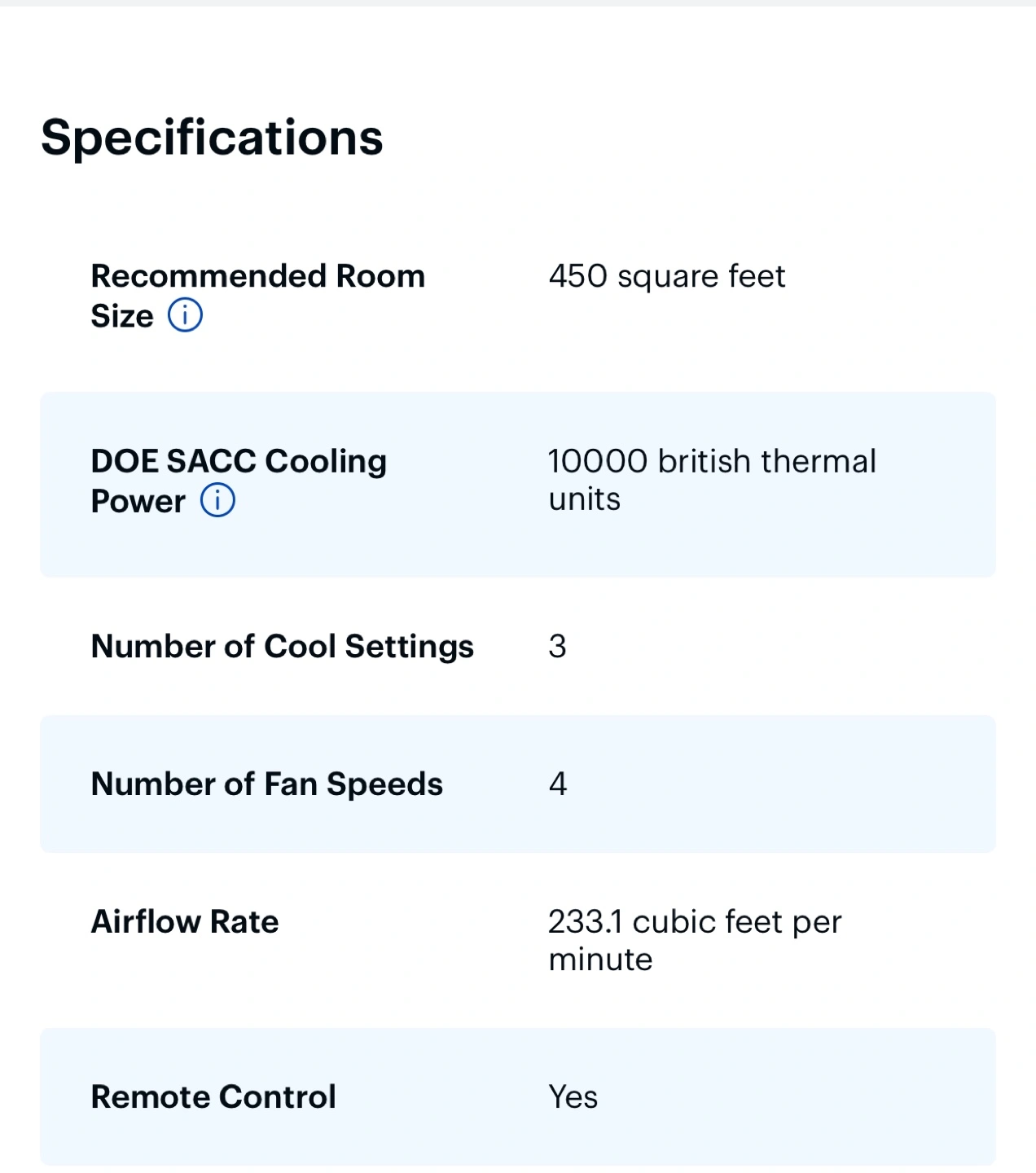Click the word 'units' under british thermal
1036x1173 pixels.
[x=584, y=499]
